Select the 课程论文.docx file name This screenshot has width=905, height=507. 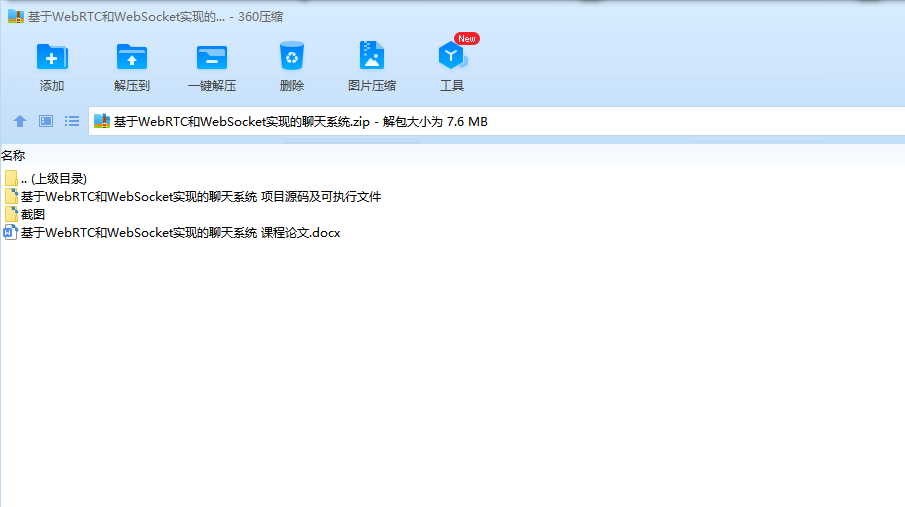(181, 233)
